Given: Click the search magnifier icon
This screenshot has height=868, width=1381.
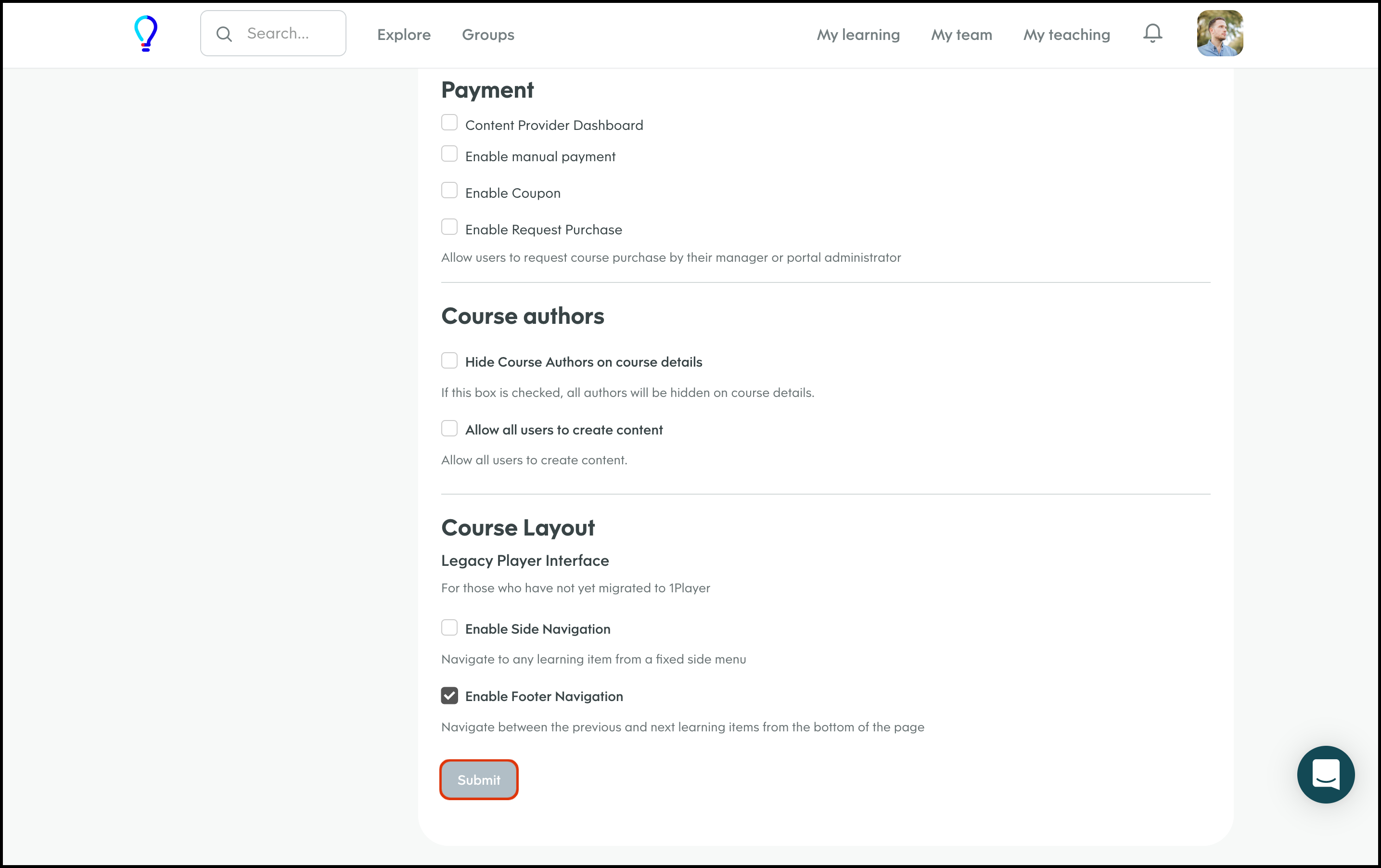Looking at the screenshot, I should 224,34.
